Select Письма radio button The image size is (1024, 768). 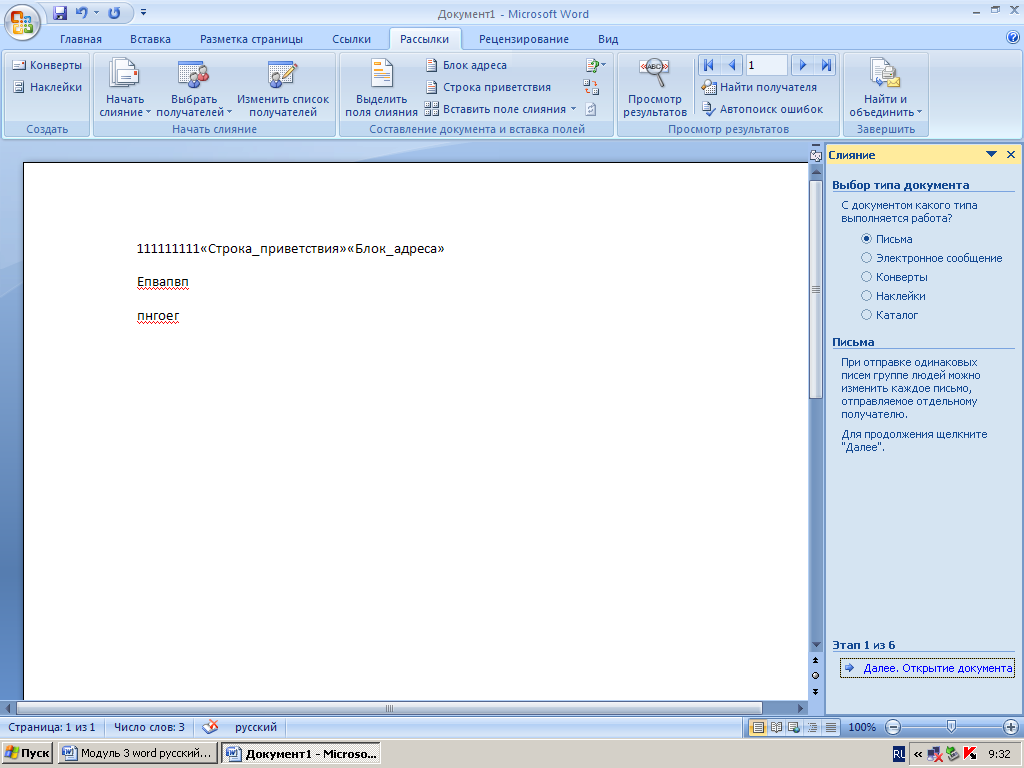click(x=867, y=239)
